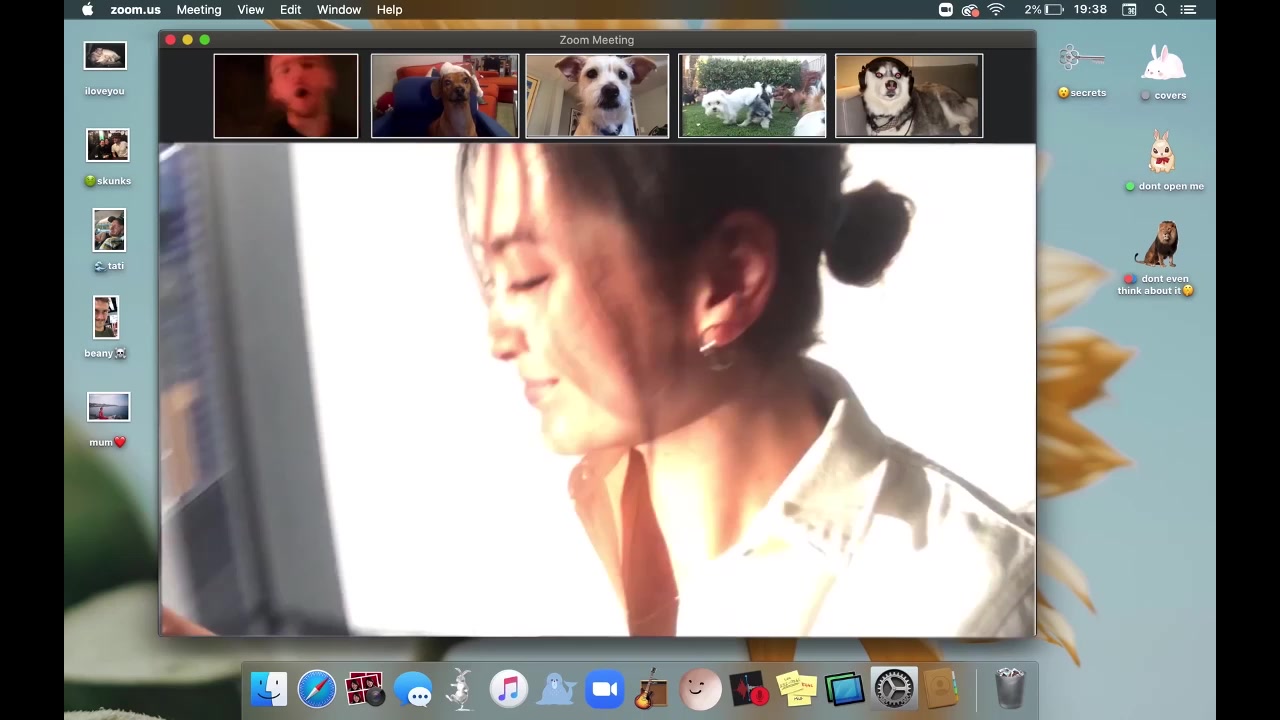The image size is (1280, 720).
Task: Select the husky with headphones participant thumbnail
Action: tap(908, 96)
